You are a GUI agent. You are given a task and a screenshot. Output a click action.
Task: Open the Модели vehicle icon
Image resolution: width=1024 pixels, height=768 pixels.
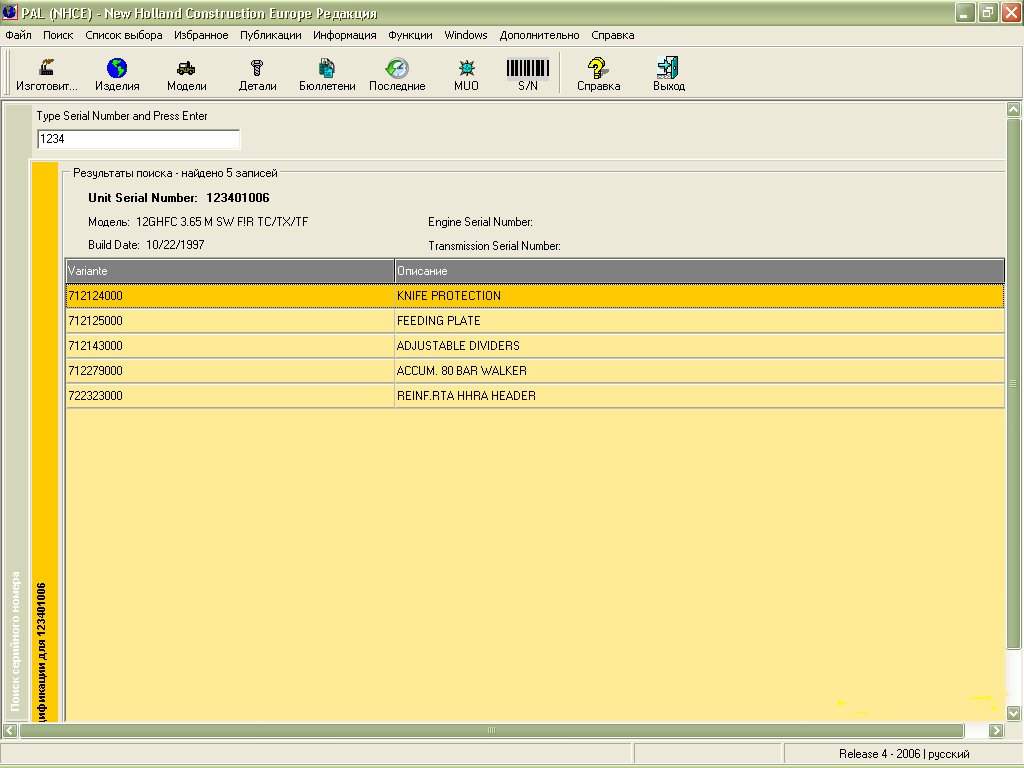click(187, 74)
